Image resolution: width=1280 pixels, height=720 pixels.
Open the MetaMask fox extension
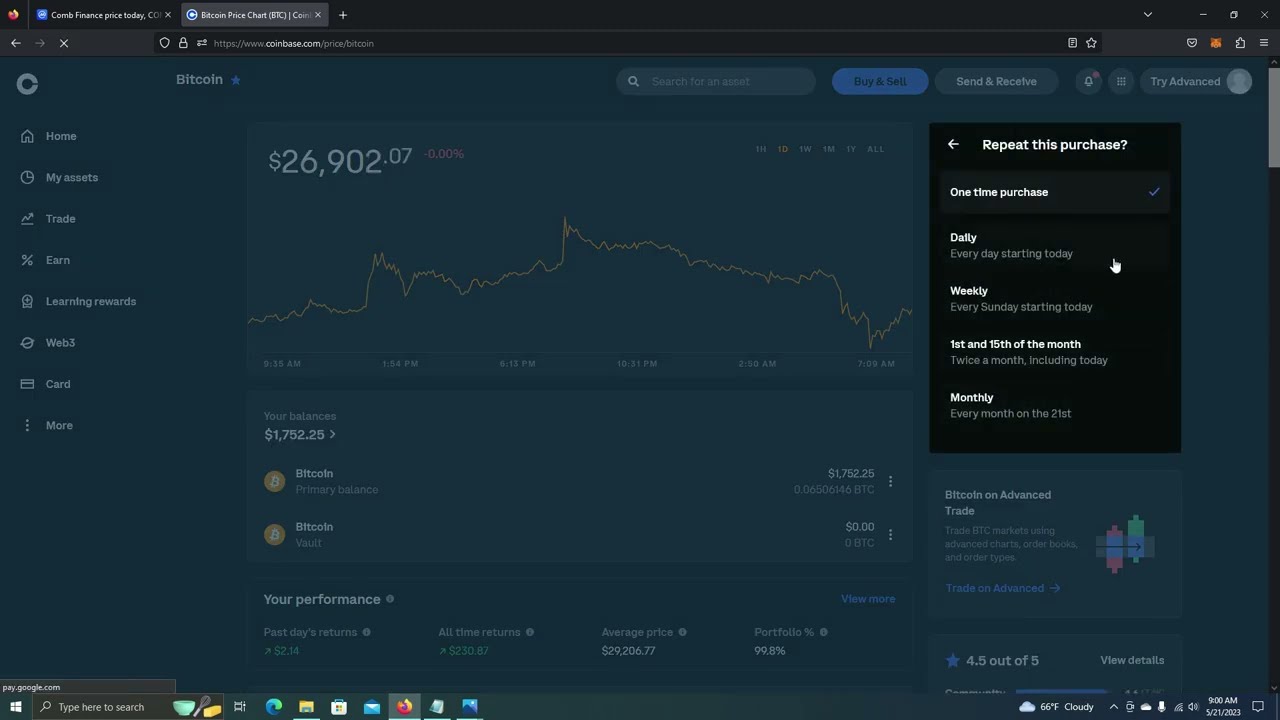1216,43
